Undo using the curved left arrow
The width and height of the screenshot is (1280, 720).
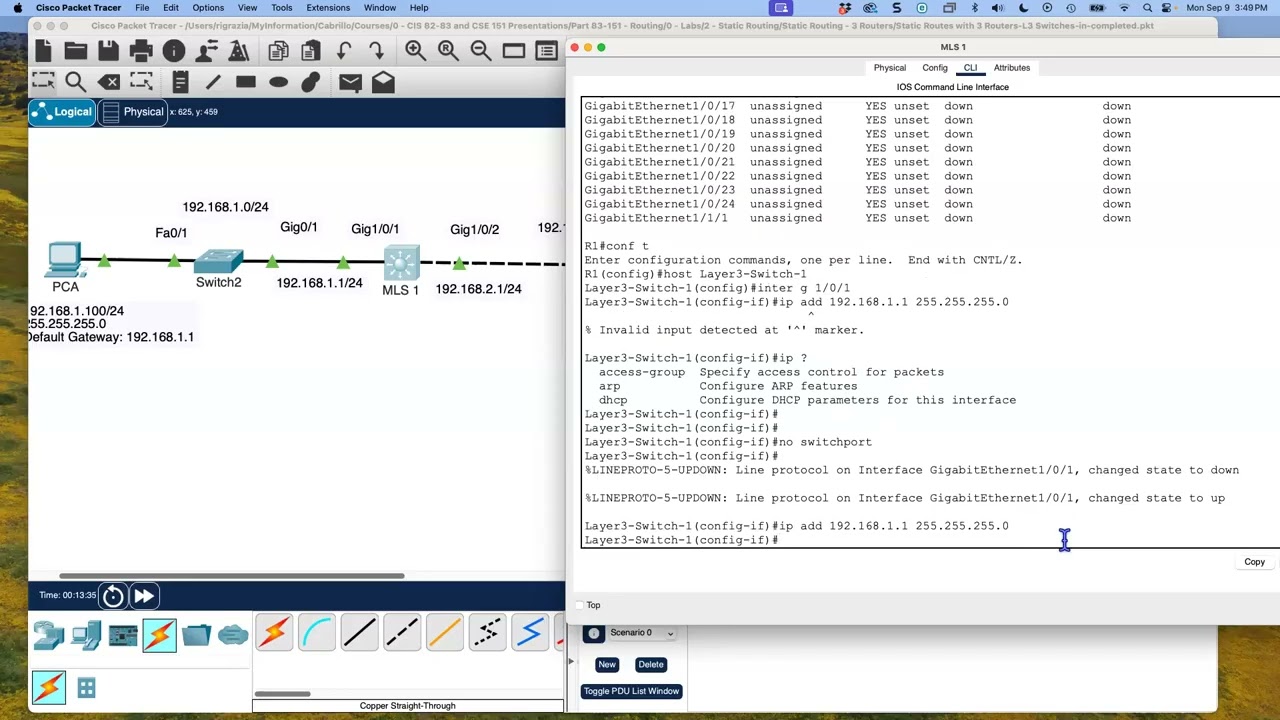tap(344, 50)
